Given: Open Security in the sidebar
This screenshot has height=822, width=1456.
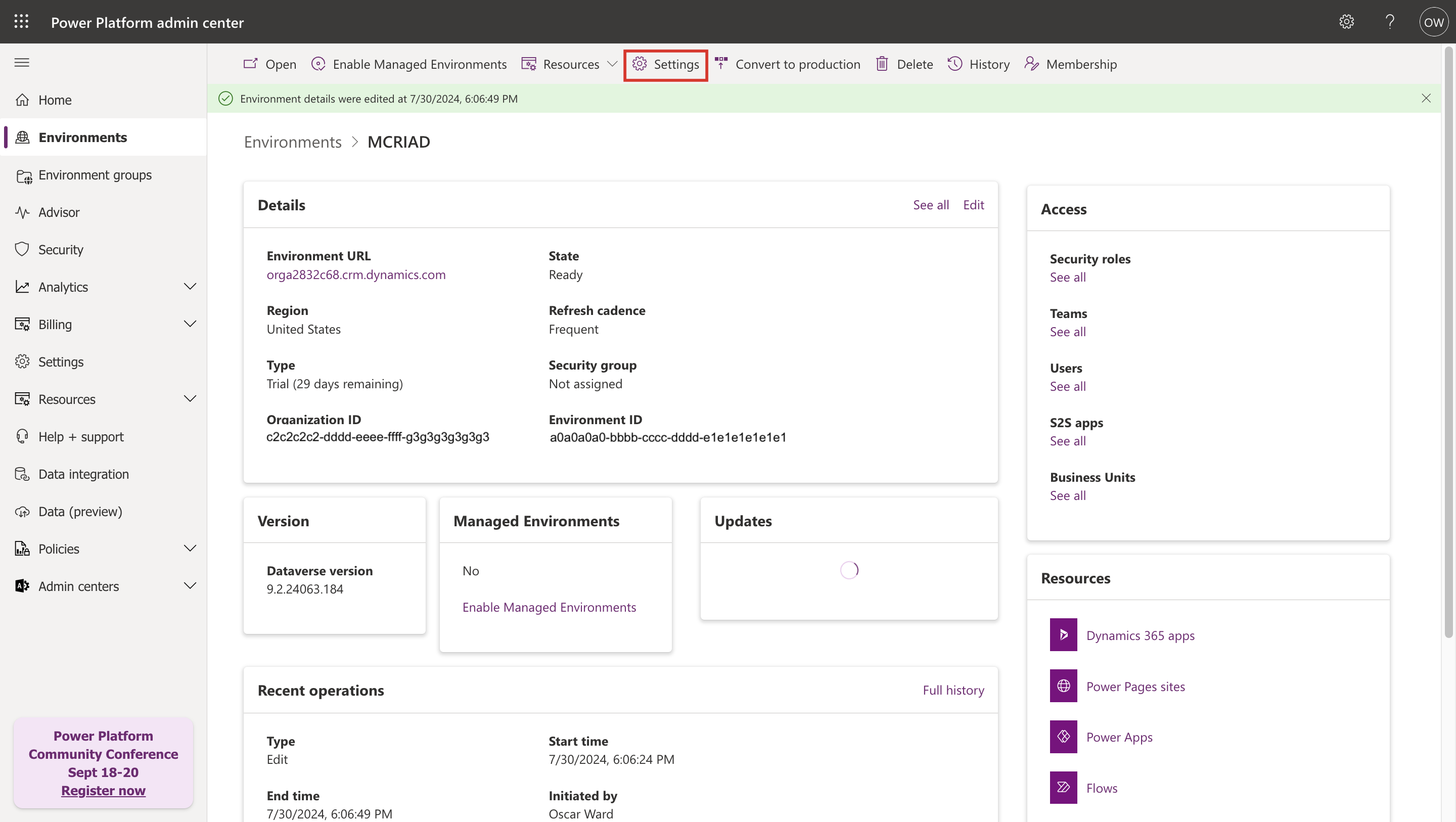Looking at the screenshot, I should click(104, 249).
